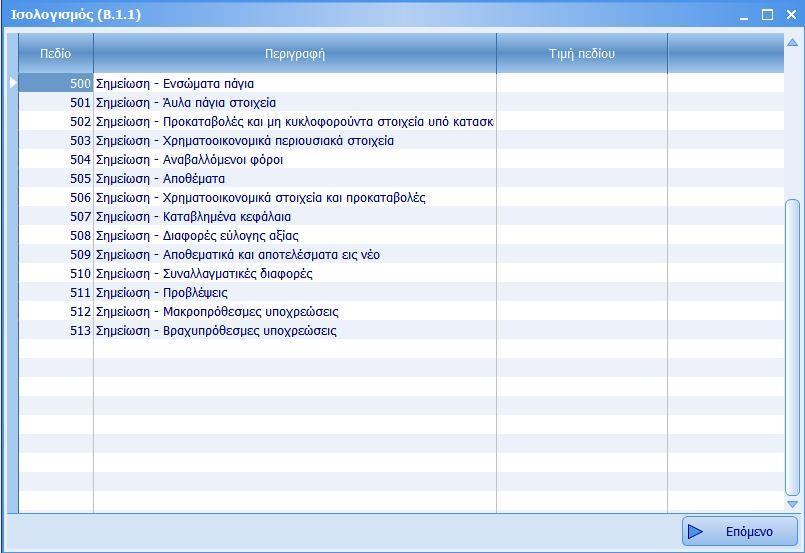Select row 501 Άυλα πάγια στοιχεία
Screen dimensions: 805x553
tap(401, 102)
